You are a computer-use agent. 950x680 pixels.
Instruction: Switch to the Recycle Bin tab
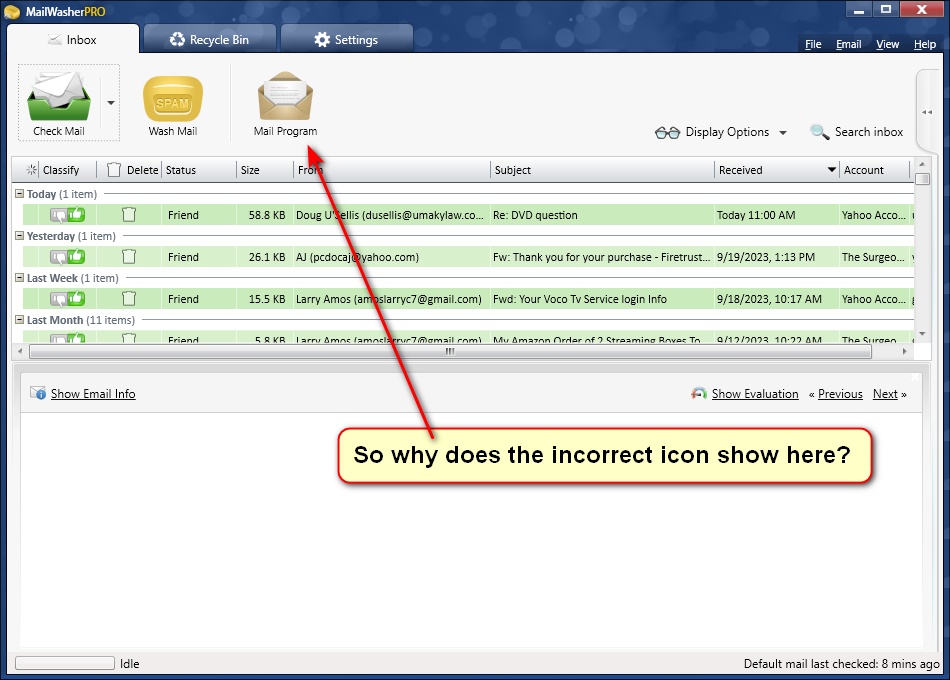pos(210,39)
